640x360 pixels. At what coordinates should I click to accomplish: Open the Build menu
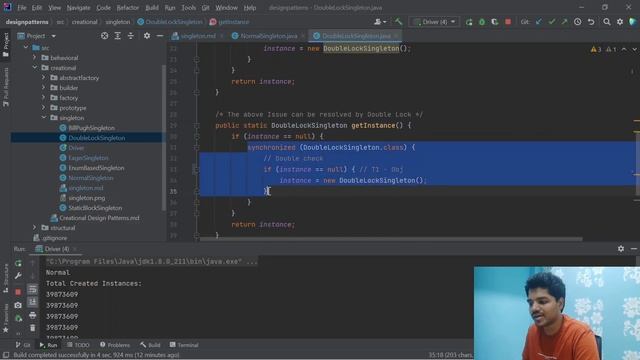tap(152, 8)
